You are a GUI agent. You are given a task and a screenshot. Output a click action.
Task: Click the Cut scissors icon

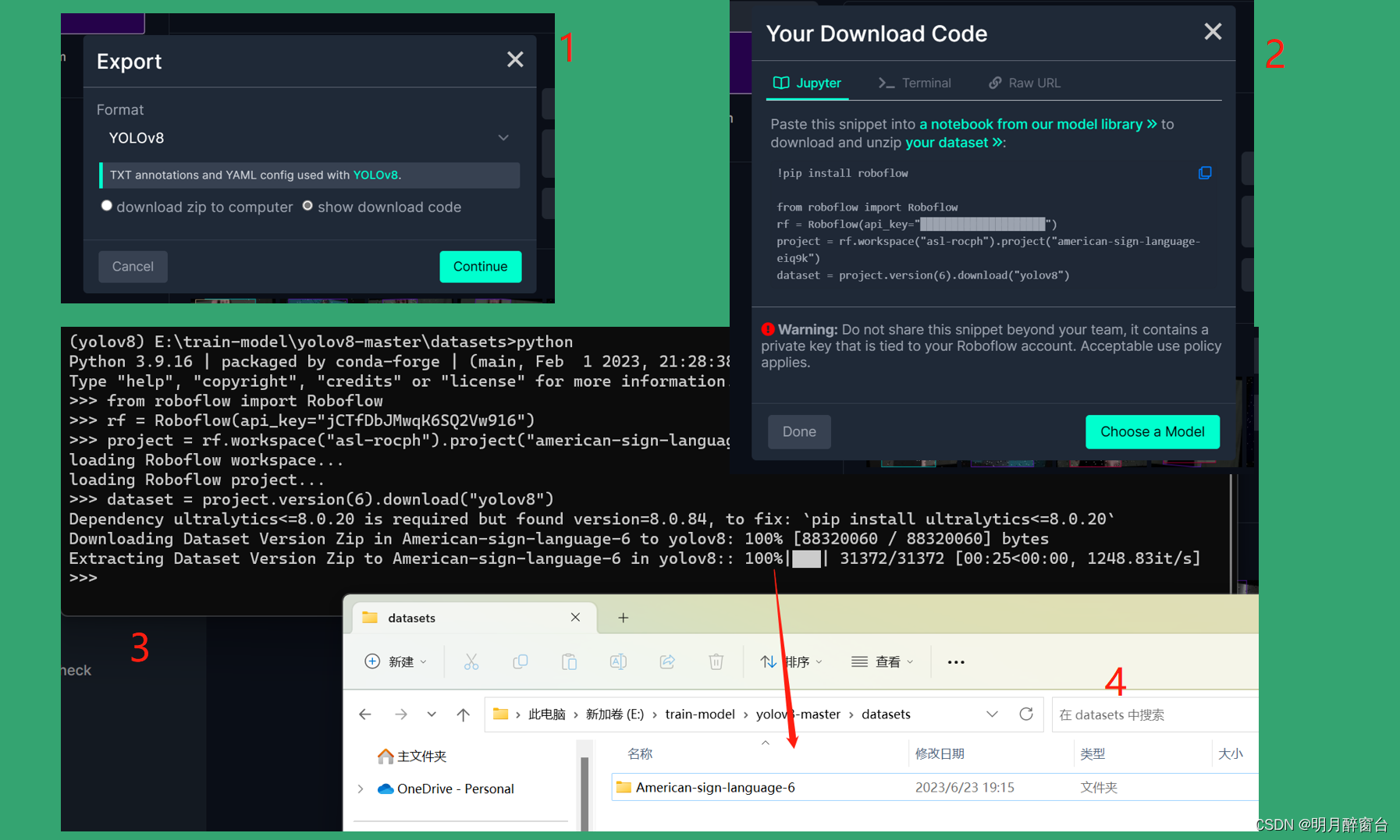coord(471,661)
